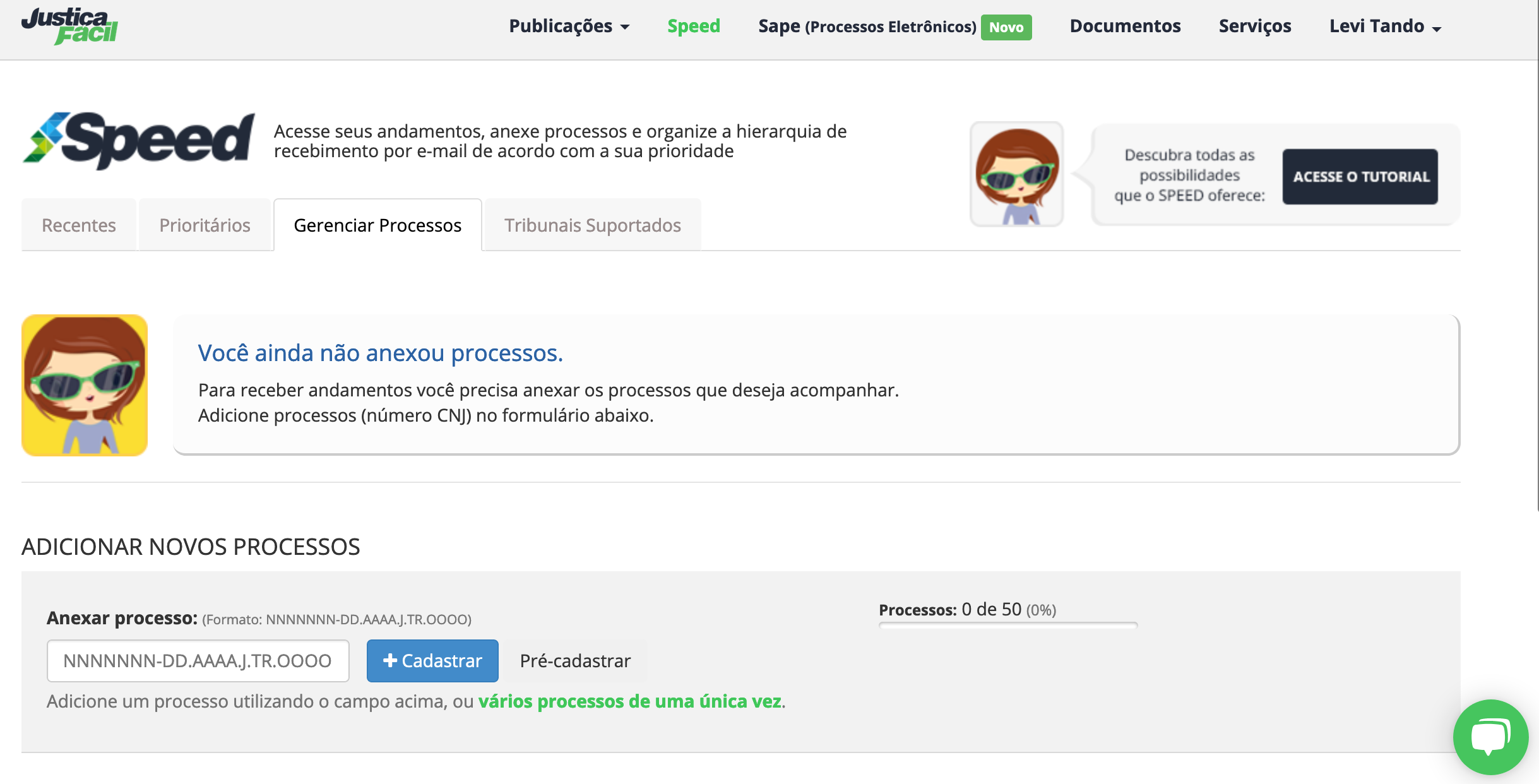Click the green Novo badge
Image resolution: width=1539 pixels, height=784 pixels.
coord(1006,27)
